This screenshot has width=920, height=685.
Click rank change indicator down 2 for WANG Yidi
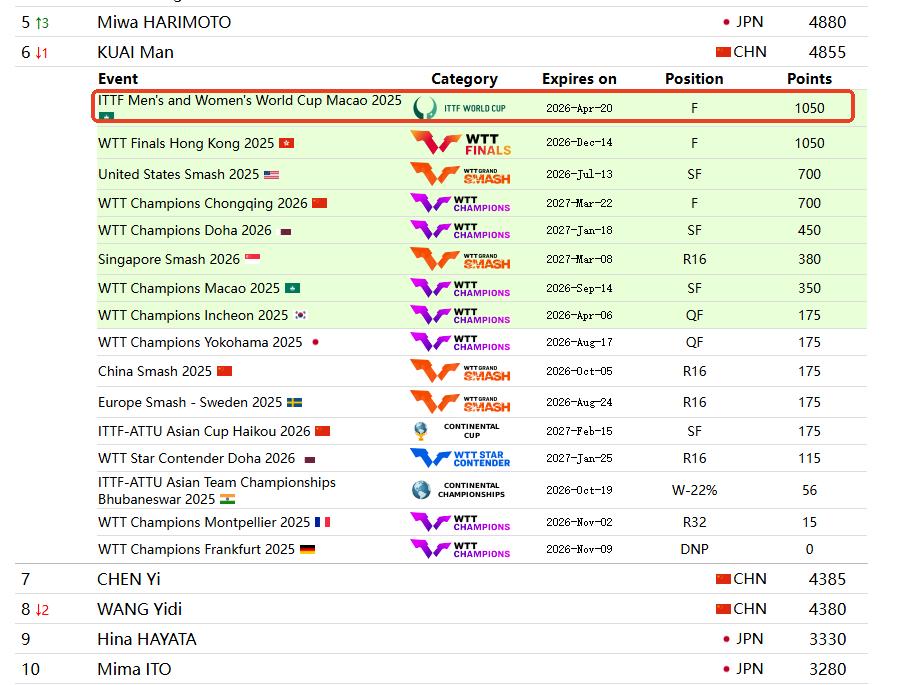pyautogui.click(x=42, y=610)
